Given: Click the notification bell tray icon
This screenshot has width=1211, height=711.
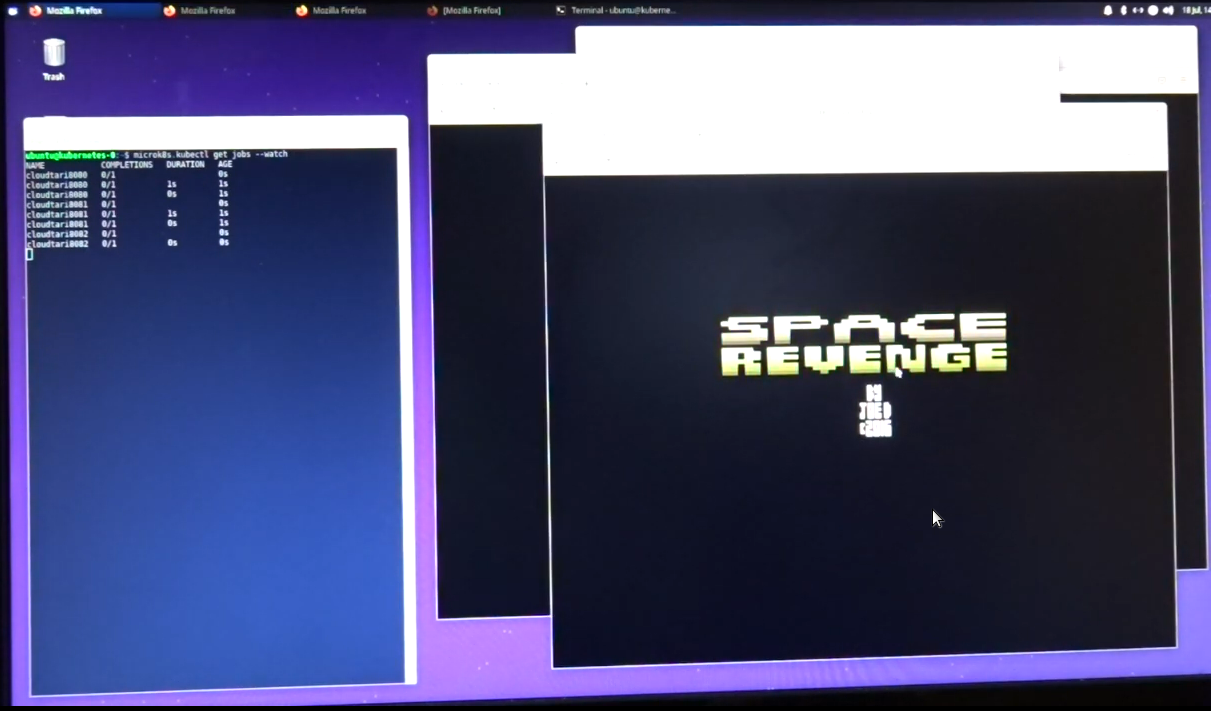Looking at the screenshot, I should pyautogui.click(x=1107, y=10).
